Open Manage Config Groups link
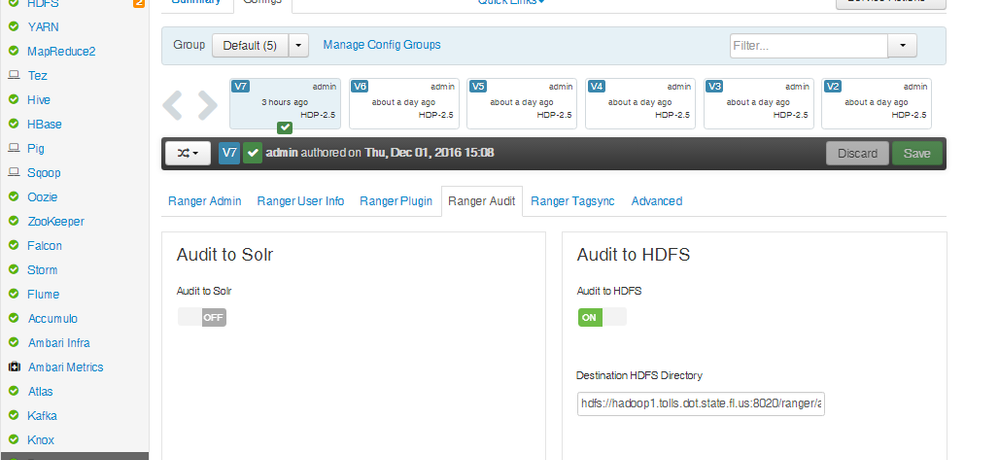Image resolution: width=999 pixels, height=460 pixels. [382, 45]
